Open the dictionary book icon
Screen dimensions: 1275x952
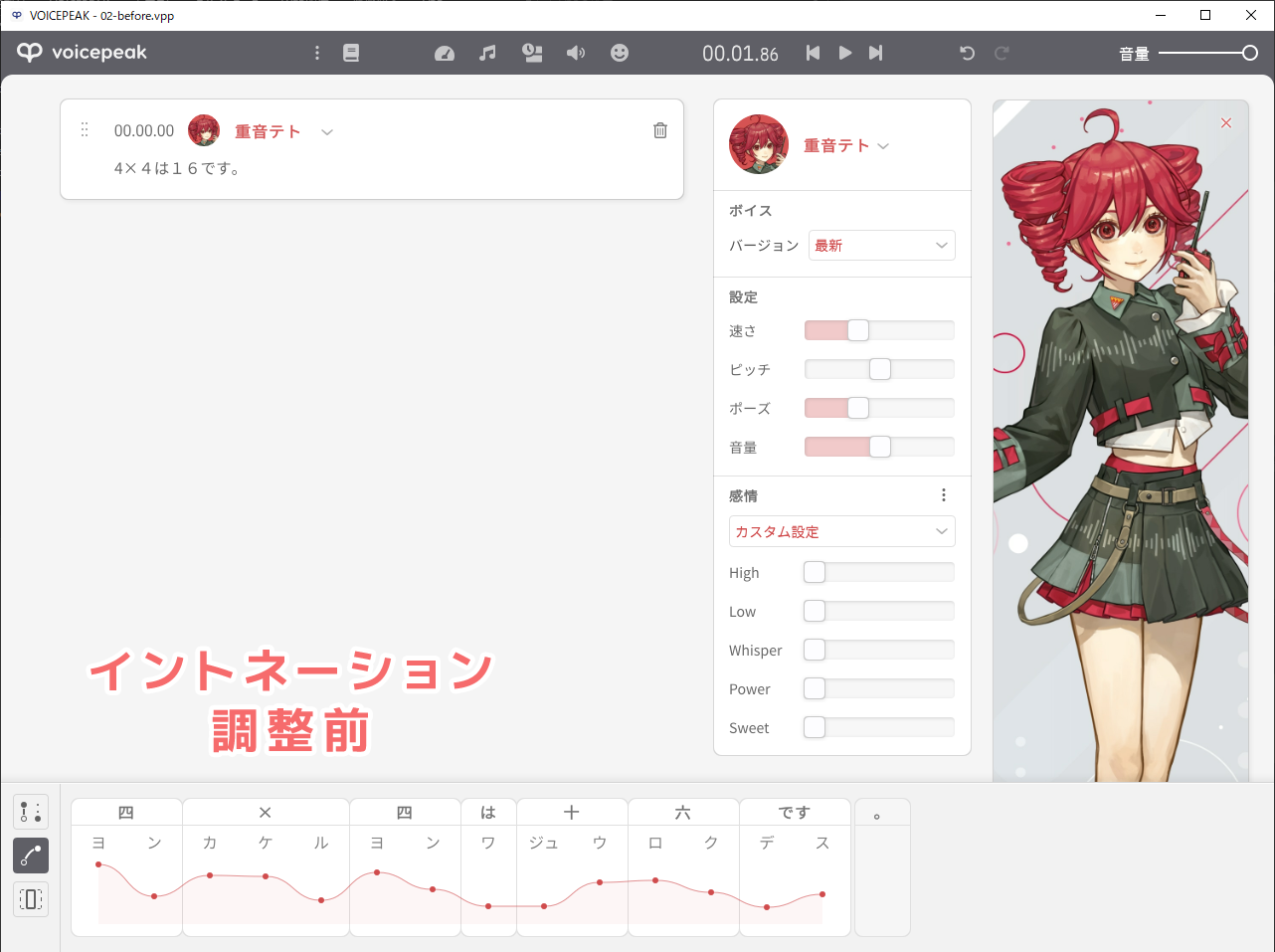tap(351, 53)
